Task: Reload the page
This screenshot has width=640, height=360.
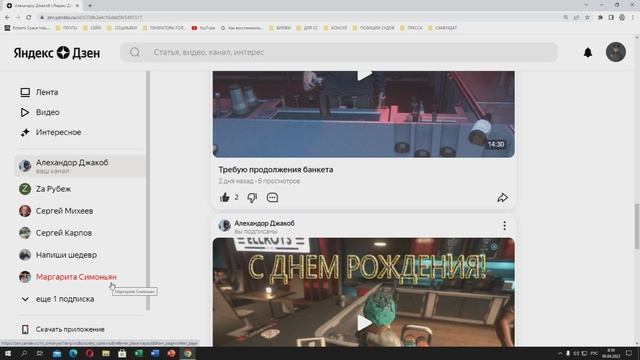Action: (29, 18)
